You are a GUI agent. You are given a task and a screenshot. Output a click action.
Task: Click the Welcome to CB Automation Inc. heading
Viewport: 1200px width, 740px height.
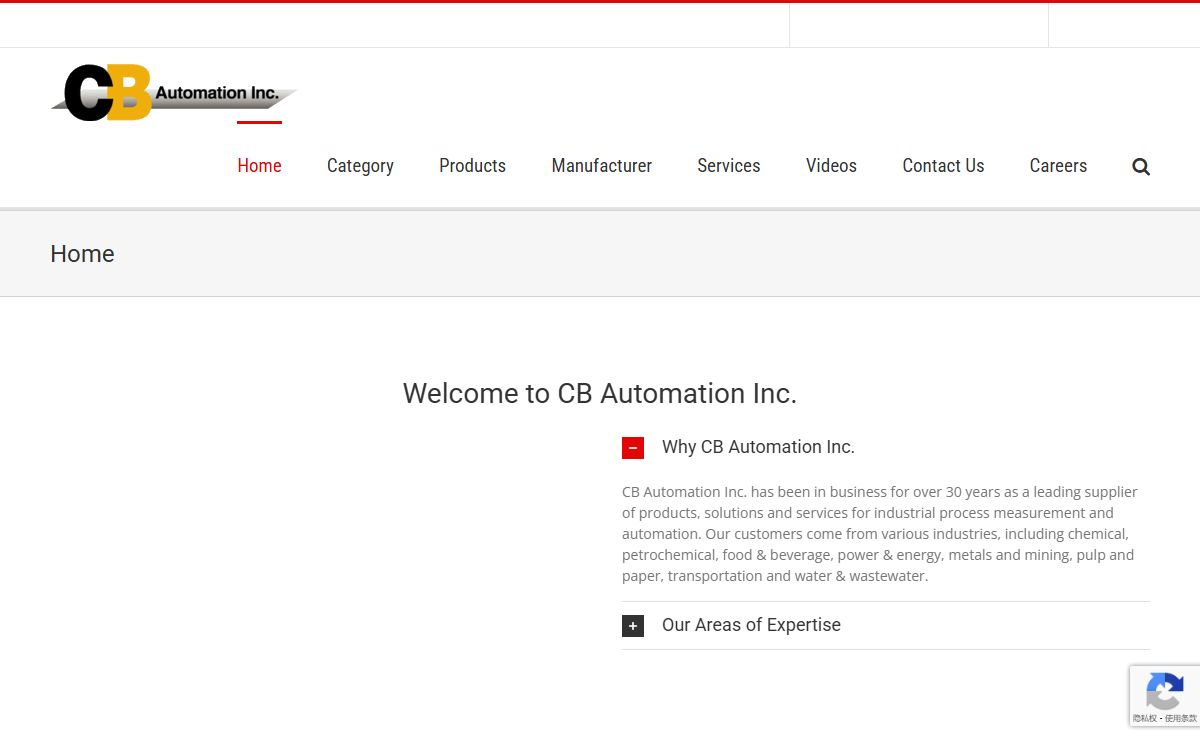[600, 393]
